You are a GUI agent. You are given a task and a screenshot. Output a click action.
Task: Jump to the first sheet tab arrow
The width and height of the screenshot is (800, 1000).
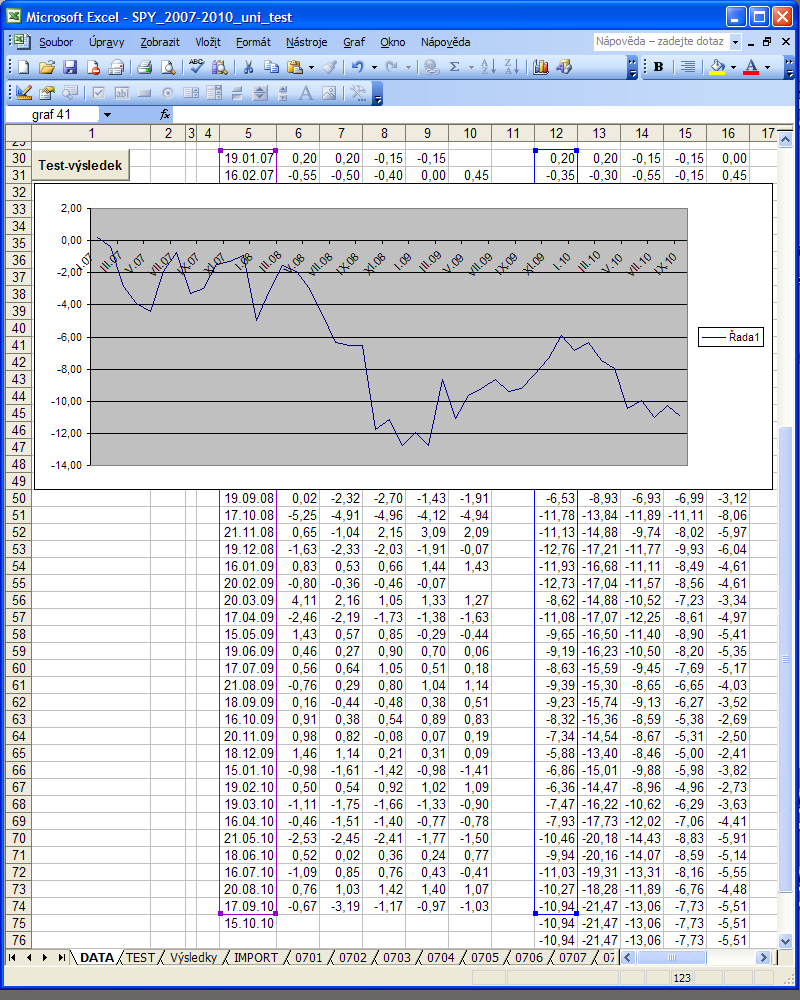point(12,957)
